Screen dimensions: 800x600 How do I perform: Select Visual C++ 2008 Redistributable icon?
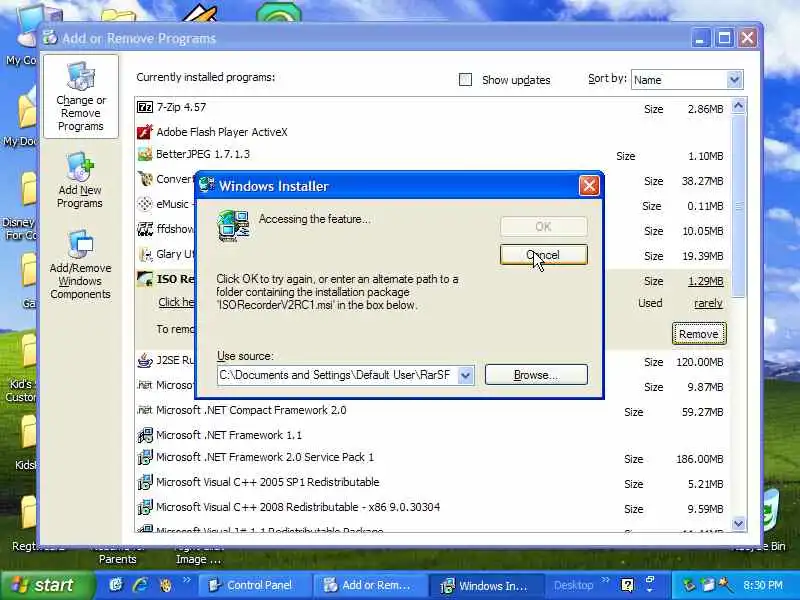pyautogui.click(x=145, y=507)
